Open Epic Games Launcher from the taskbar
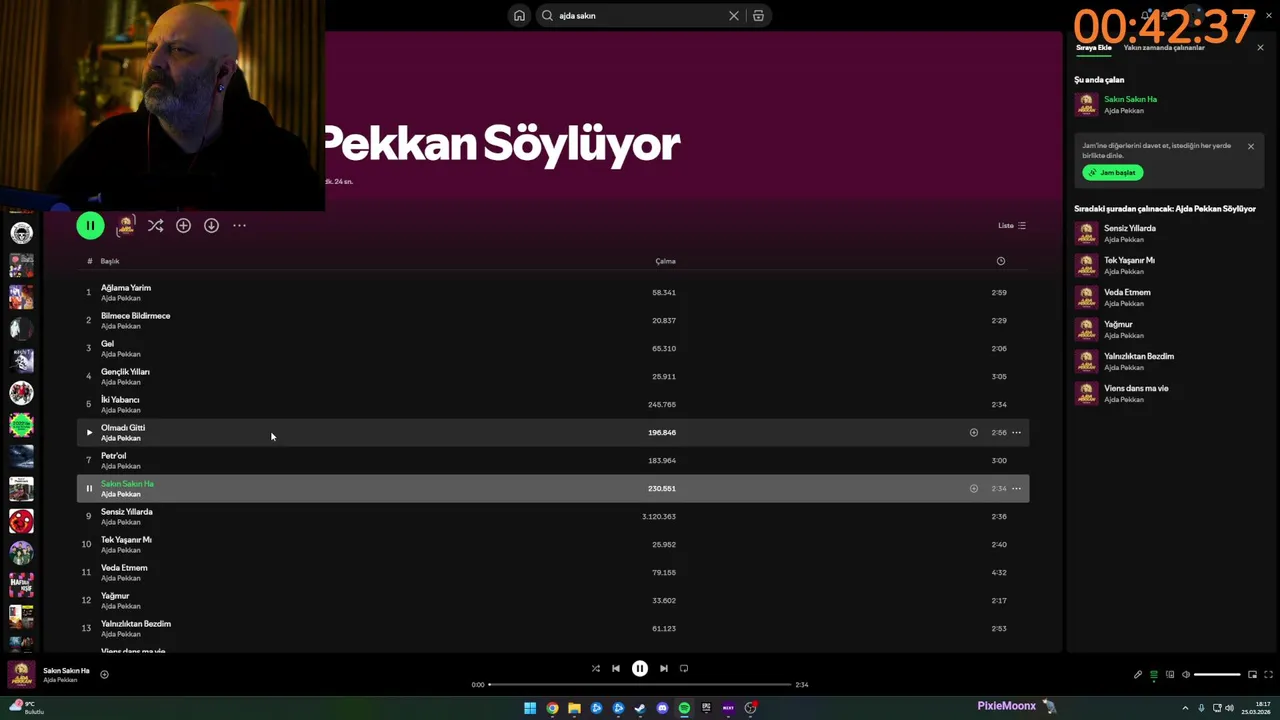1280x720 pixels. click(x=706, y=708)
